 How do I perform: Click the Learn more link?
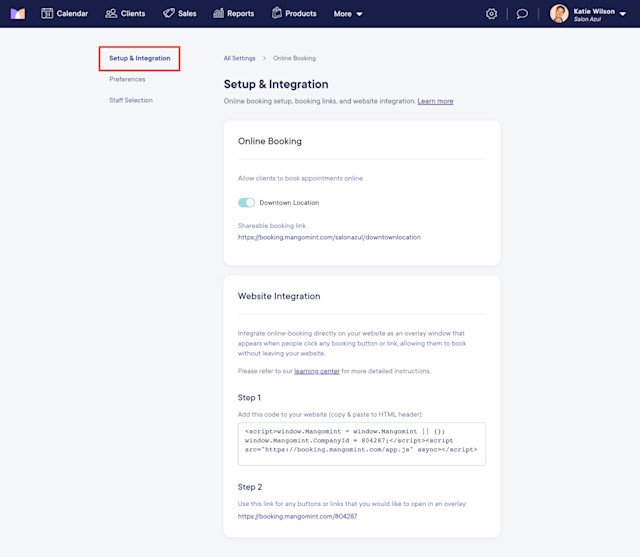point(435,101)
